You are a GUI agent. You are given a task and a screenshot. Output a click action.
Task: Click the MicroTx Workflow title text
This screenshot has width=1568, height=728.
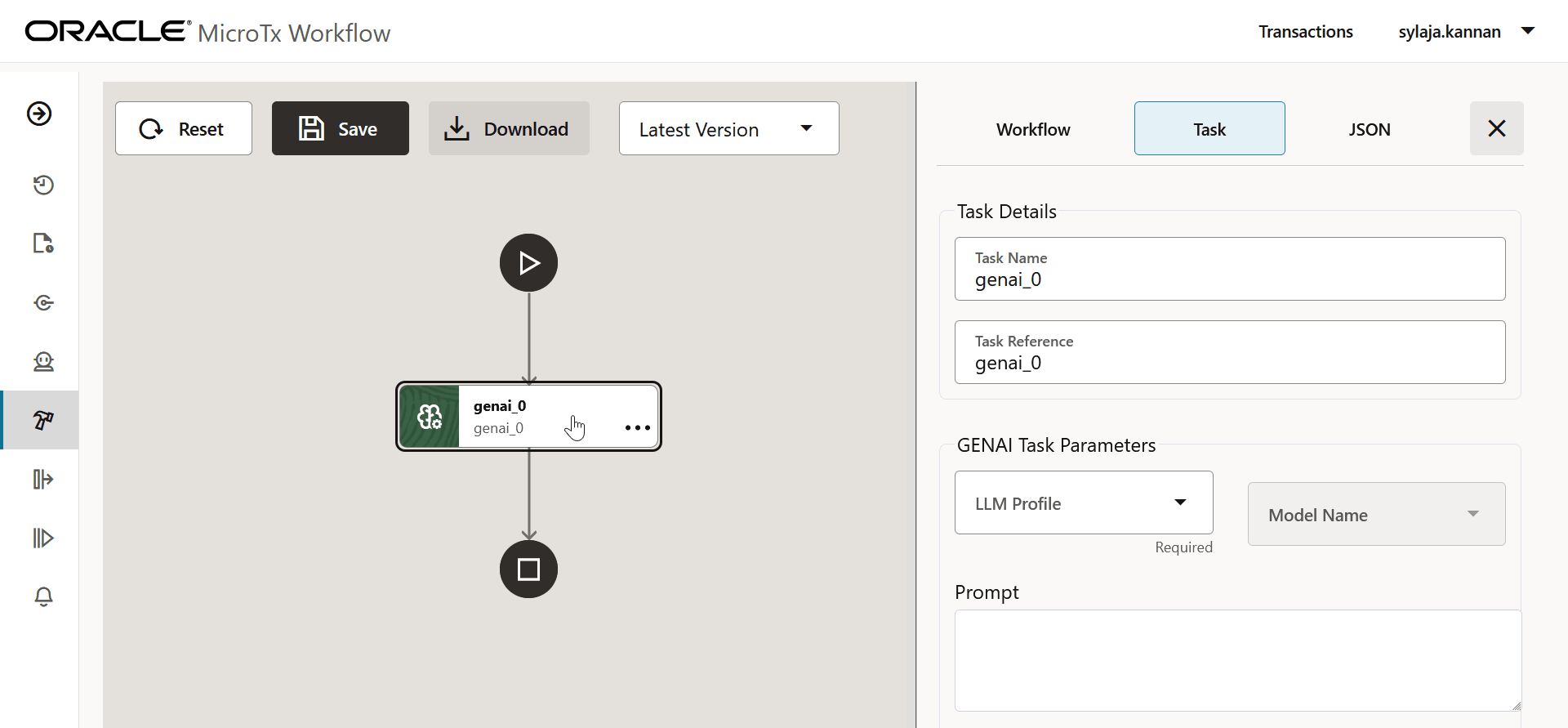[294, 33]
